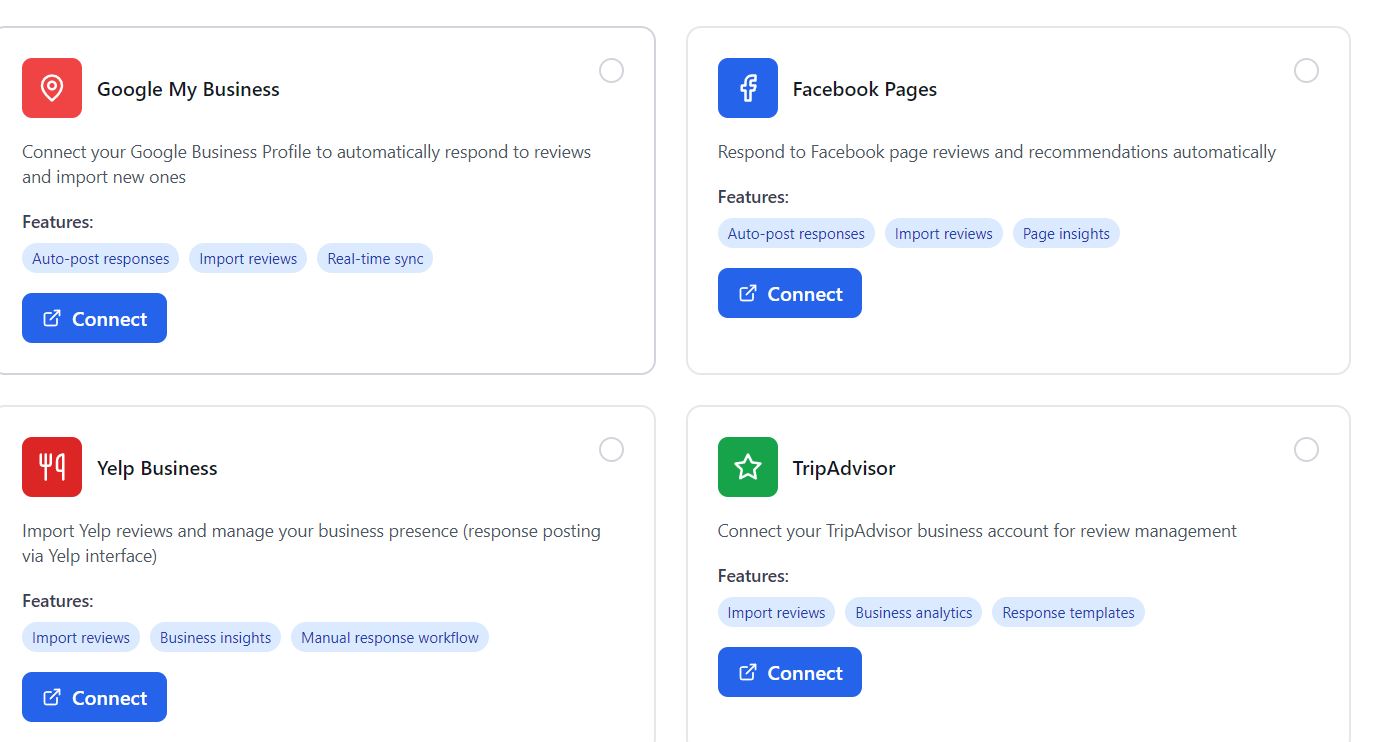Click Yelp's Import reviews feature tag

point(81,637)
